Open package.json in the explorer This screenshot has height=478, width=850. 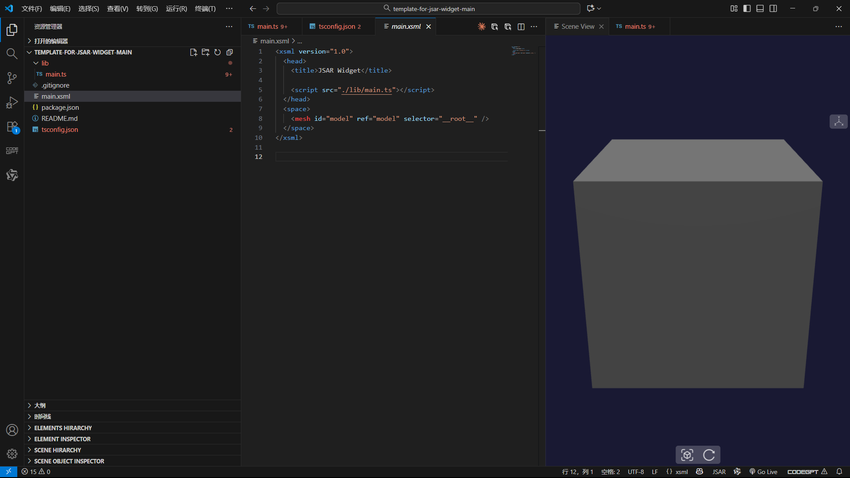click(60, 107)
